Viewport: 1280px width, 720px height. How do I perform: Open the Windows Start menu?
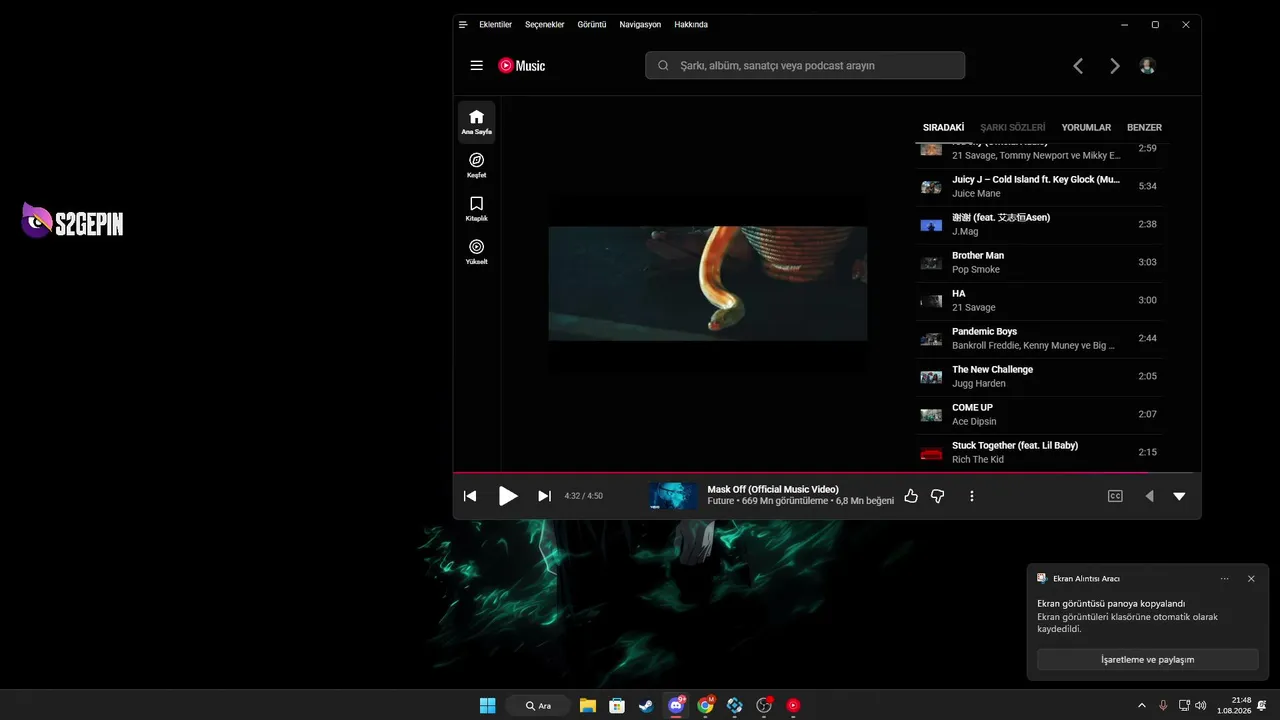click(x=487, y=705)
